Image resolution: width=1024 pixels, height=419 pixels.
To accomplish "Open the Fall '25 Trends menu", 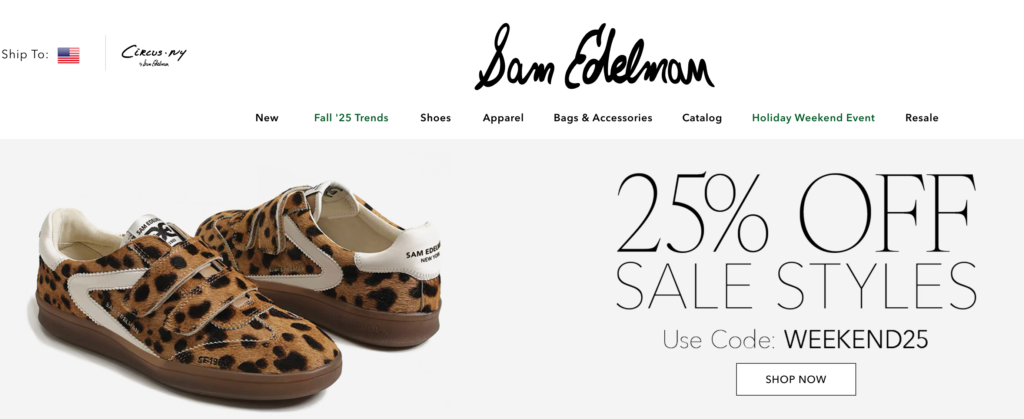I will pos(351,118).
